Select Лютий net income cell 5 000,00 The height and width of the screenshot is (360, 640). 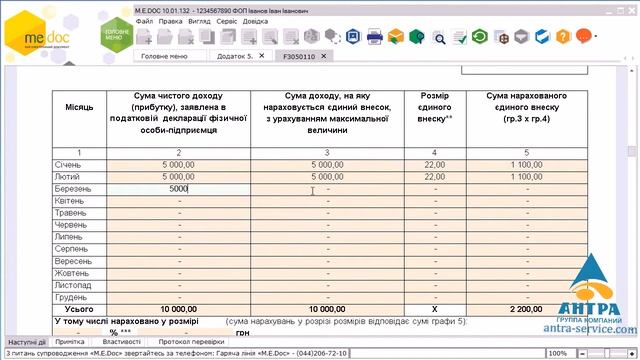coord(178,177)
